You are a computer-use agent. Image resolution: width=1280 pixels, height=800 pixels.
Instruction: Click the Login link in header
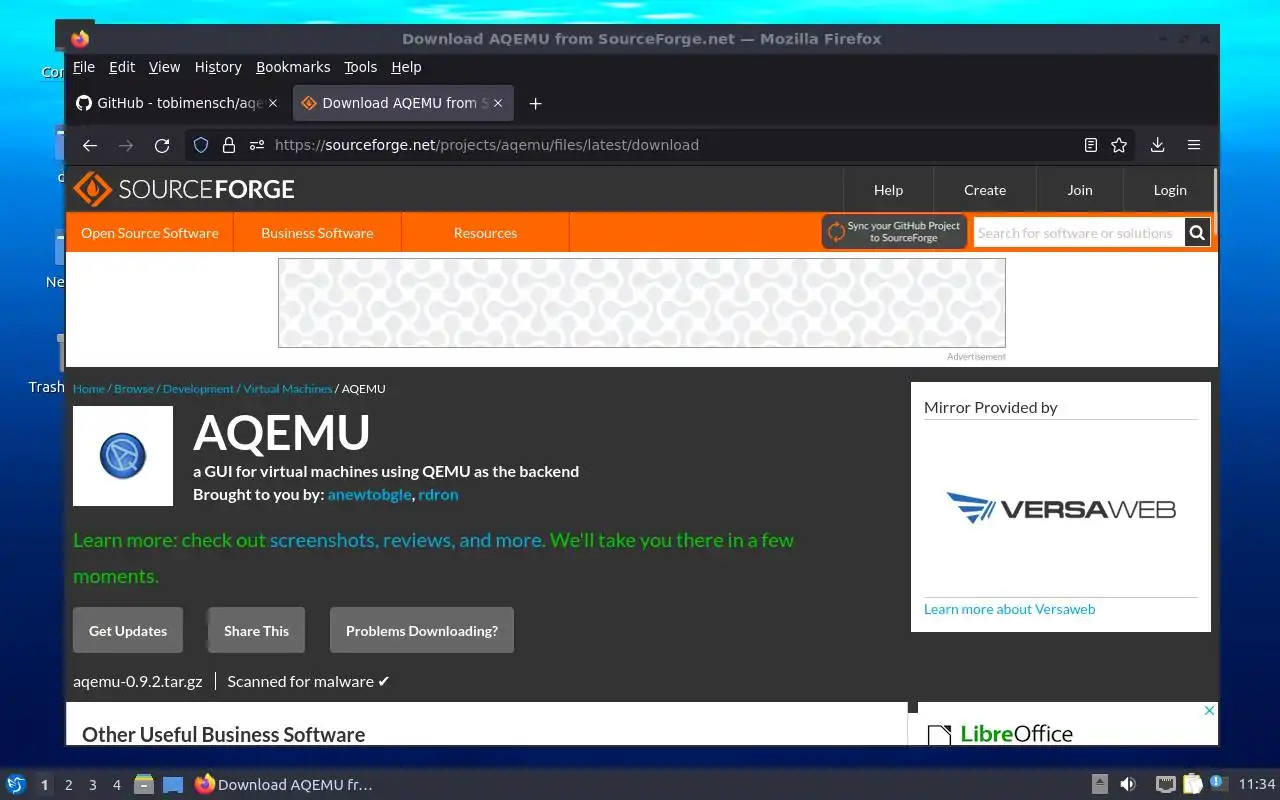coord(1170,190)
